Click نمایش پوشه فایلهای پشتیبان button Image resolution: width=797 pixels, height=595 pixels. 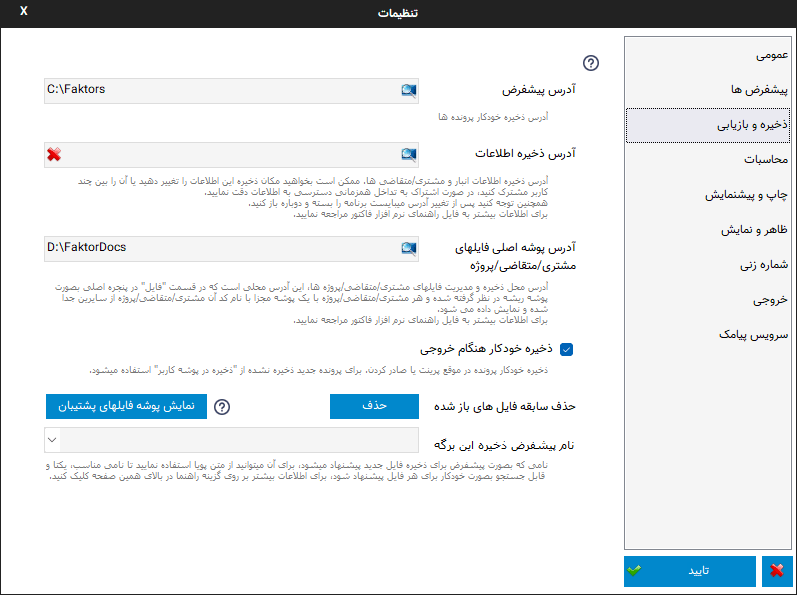(x=125, y=406)
